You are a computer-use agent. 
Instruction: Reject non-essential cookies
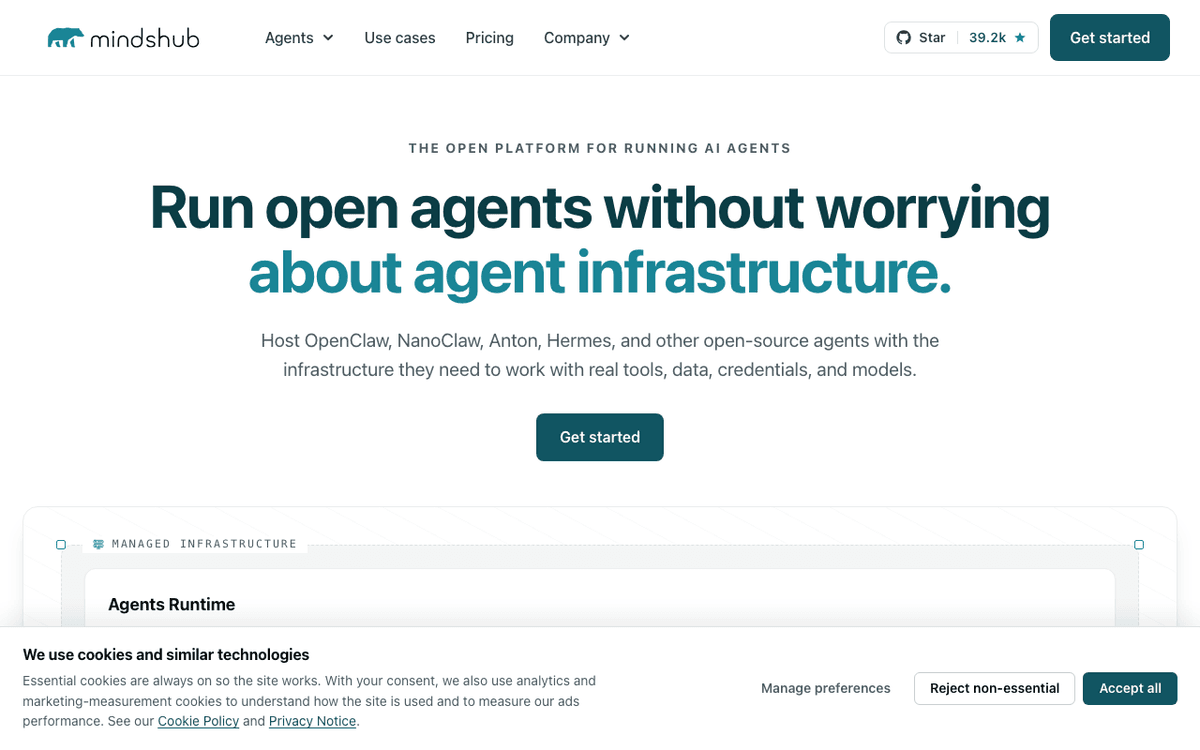click(x=994, y=688)
